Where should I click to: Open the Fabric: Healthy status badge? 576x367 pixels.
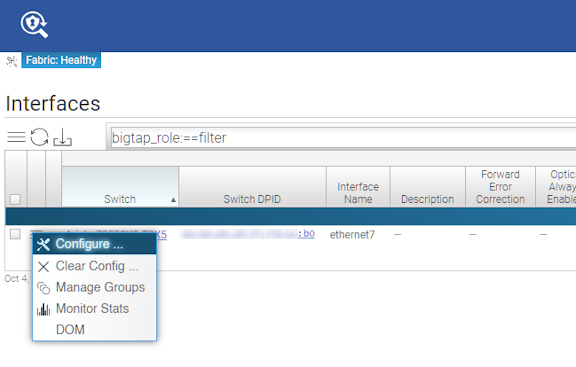61,60
